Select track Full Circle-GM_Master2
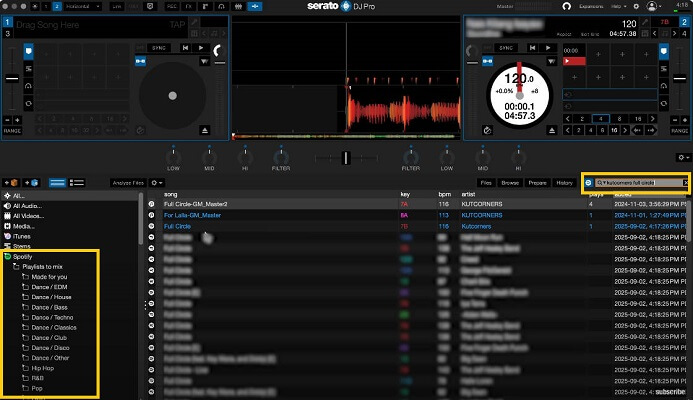The height and width of the screenshot is (400, 693). click(195, 204)
